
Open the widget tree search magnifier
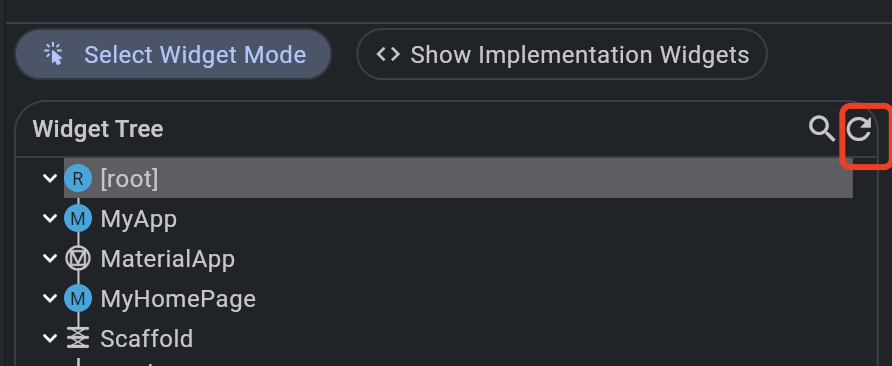(x=821, y=129)
